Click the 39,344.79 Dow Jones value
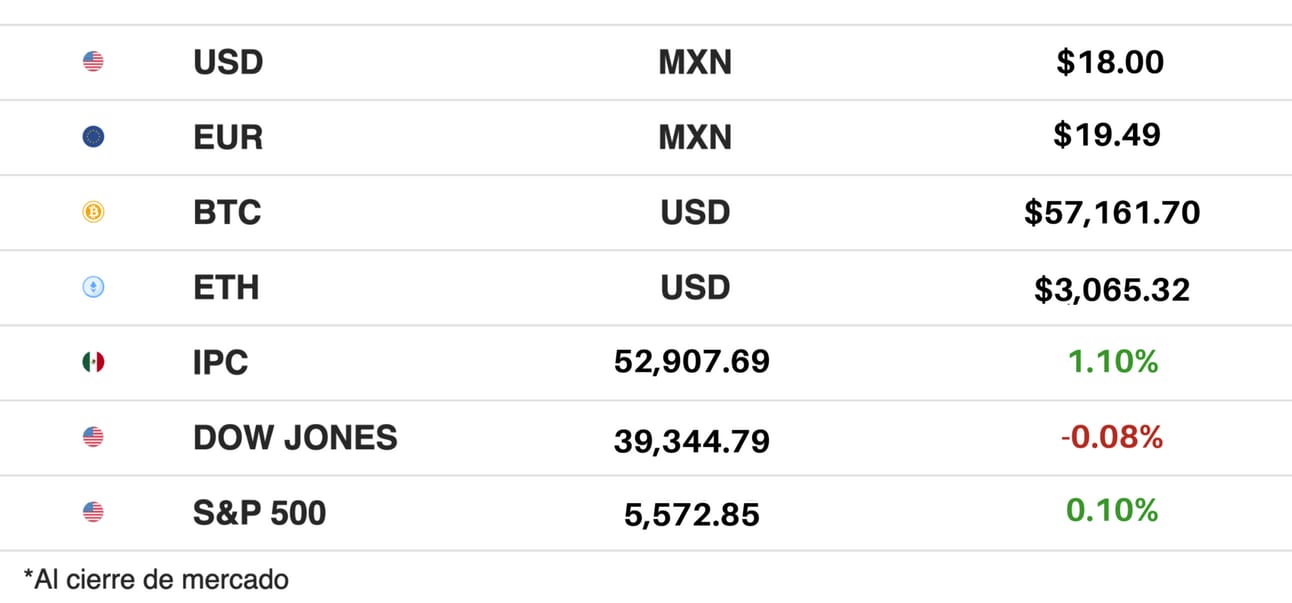 tap(692, 440)
